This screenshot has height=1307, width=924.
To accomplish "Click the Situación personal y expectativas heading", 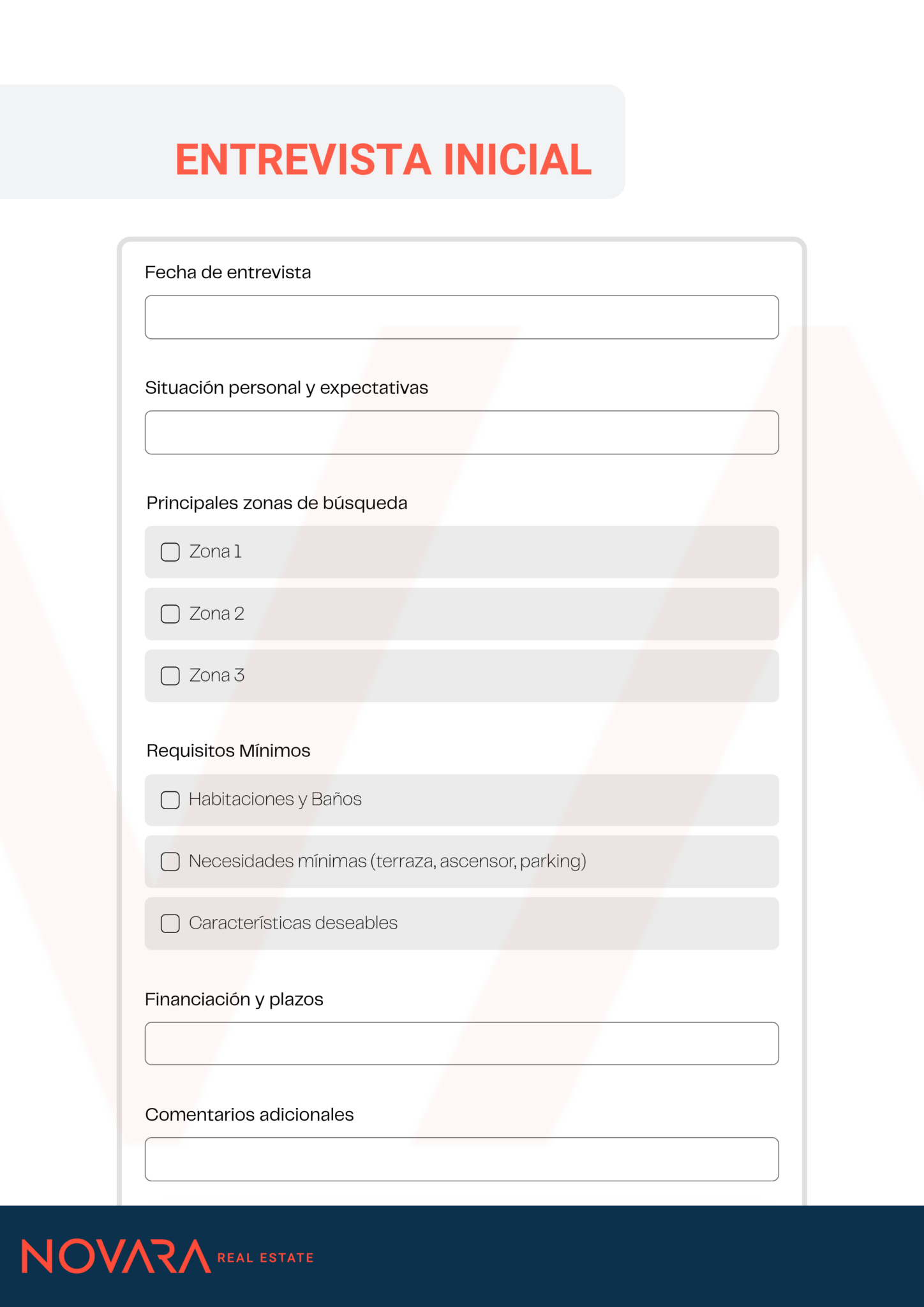I will 287,388.
